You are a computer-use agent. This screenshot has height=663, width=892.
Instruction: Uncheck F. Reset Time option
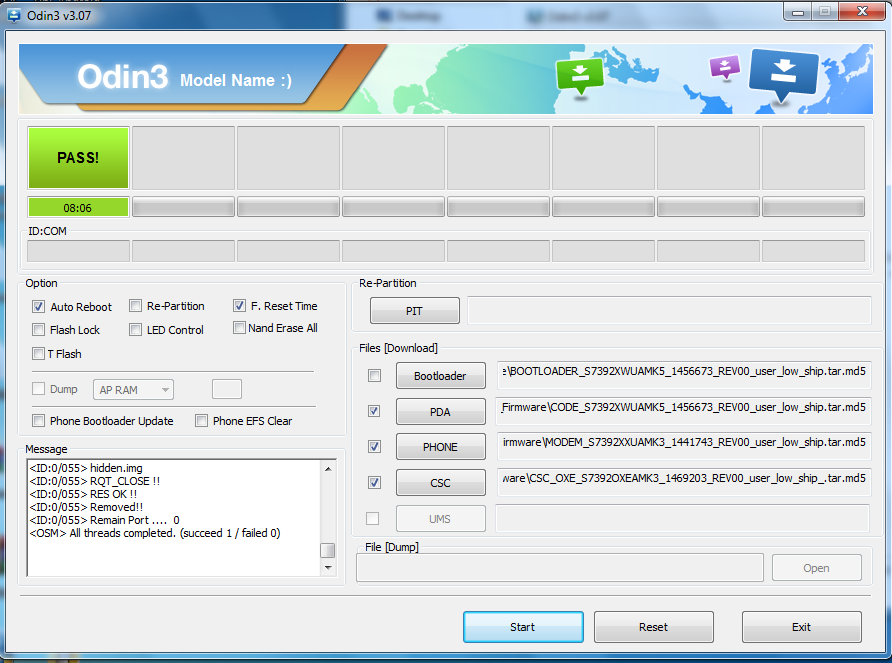tap(239, 306)
